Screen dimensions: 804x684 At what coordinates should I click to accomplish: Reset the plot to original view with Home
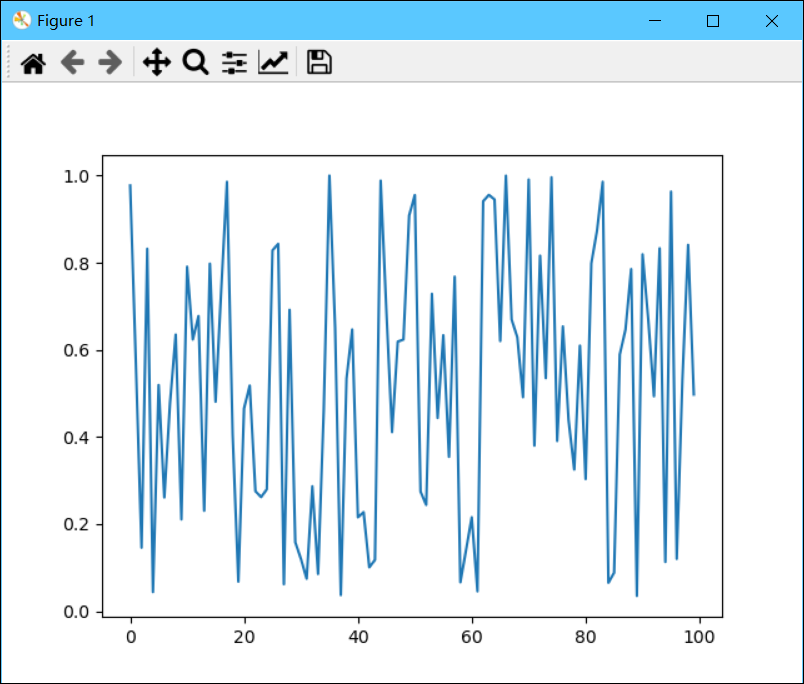tap(33, 64)
